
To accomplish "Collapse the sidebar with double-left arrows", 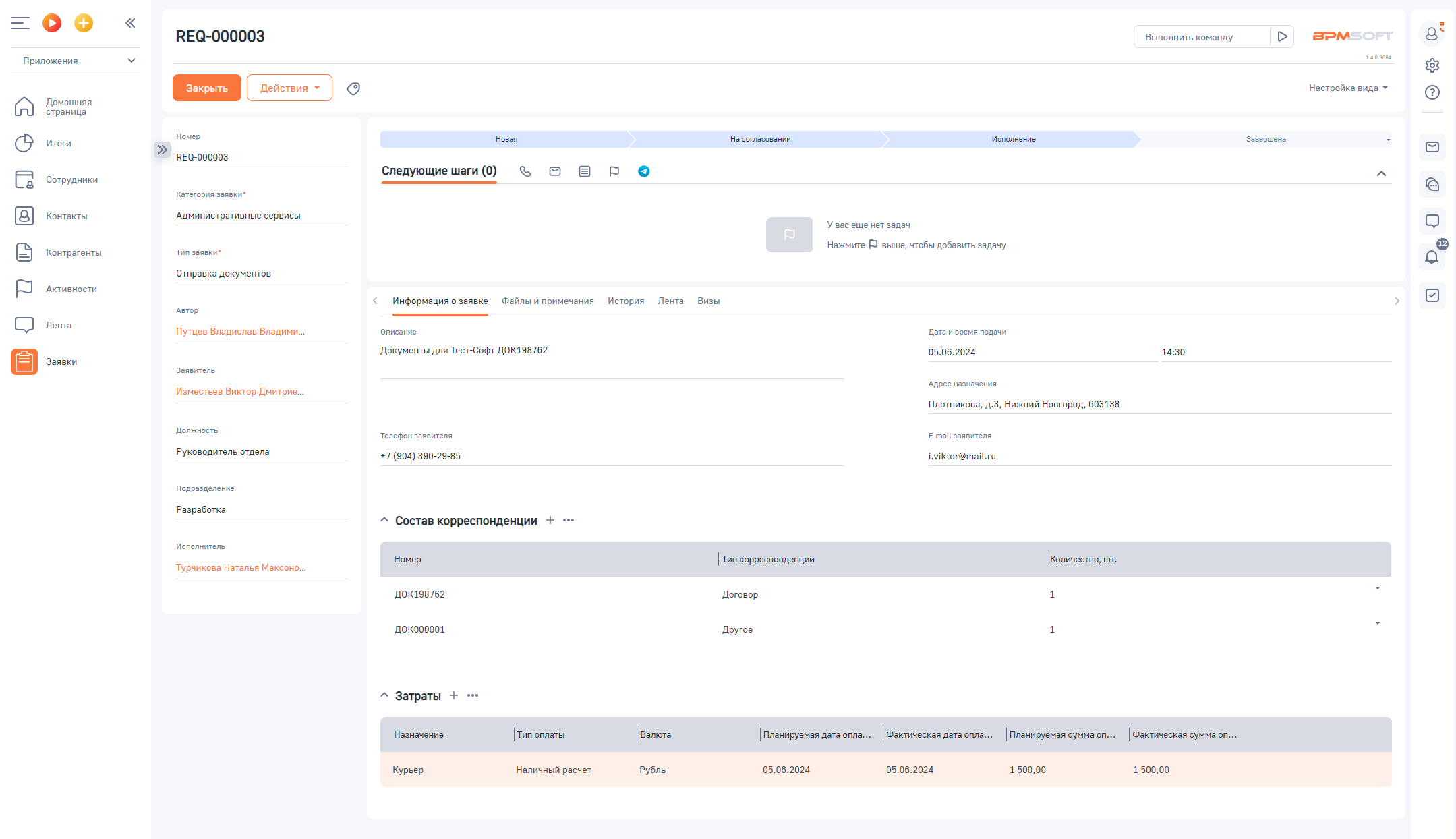I will pyautogui.click(x=130, y=23).
